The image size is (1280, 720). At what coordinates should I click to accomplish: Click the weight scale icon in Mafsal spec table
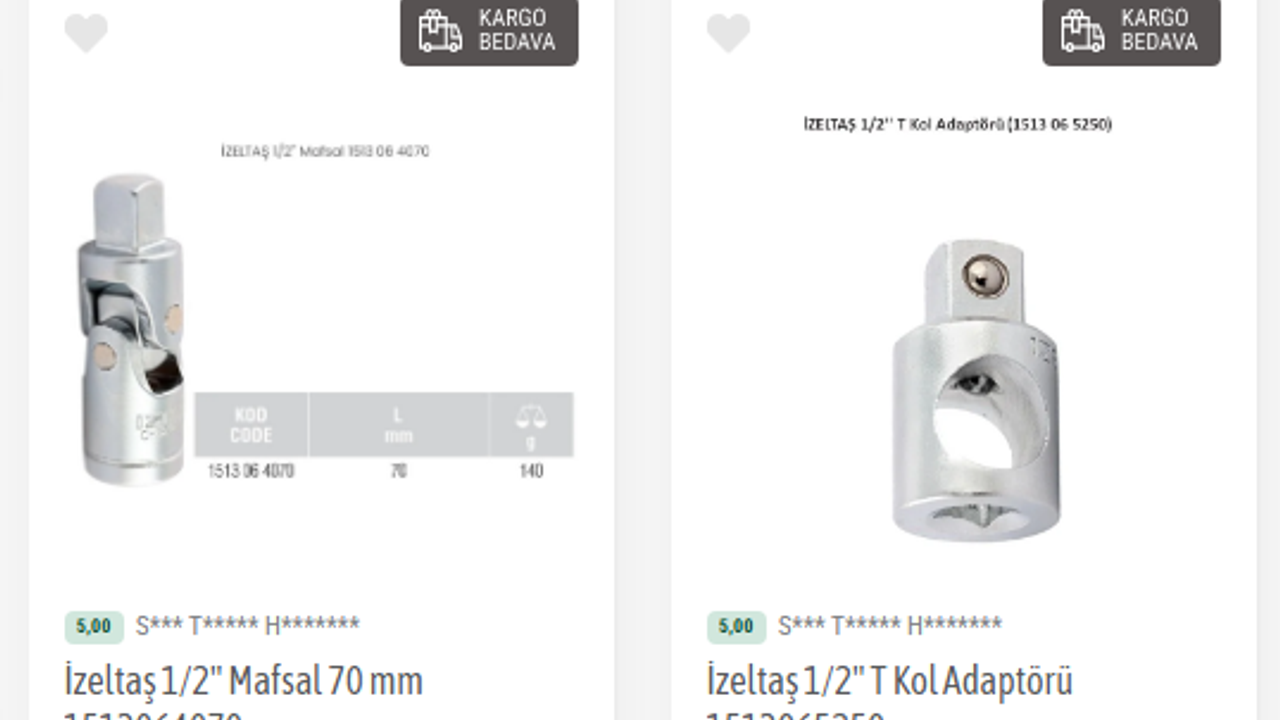tap(531, 415)
